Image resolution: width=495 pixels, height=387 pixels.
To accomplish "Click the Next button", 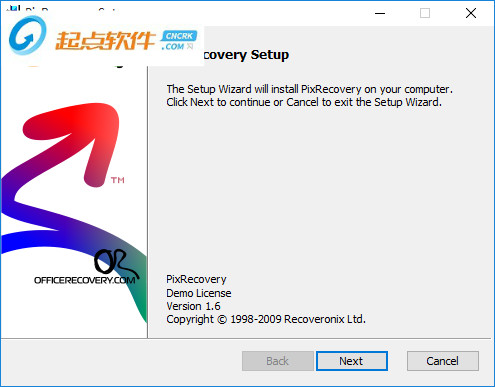I will point(352,361).
